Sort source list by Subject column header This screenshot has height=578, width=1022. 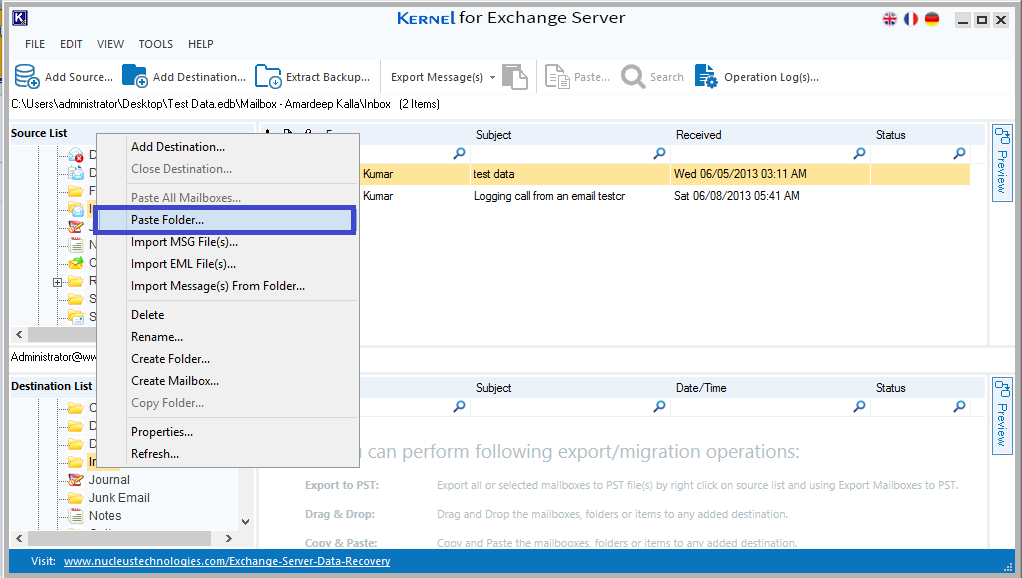(493, 135)
